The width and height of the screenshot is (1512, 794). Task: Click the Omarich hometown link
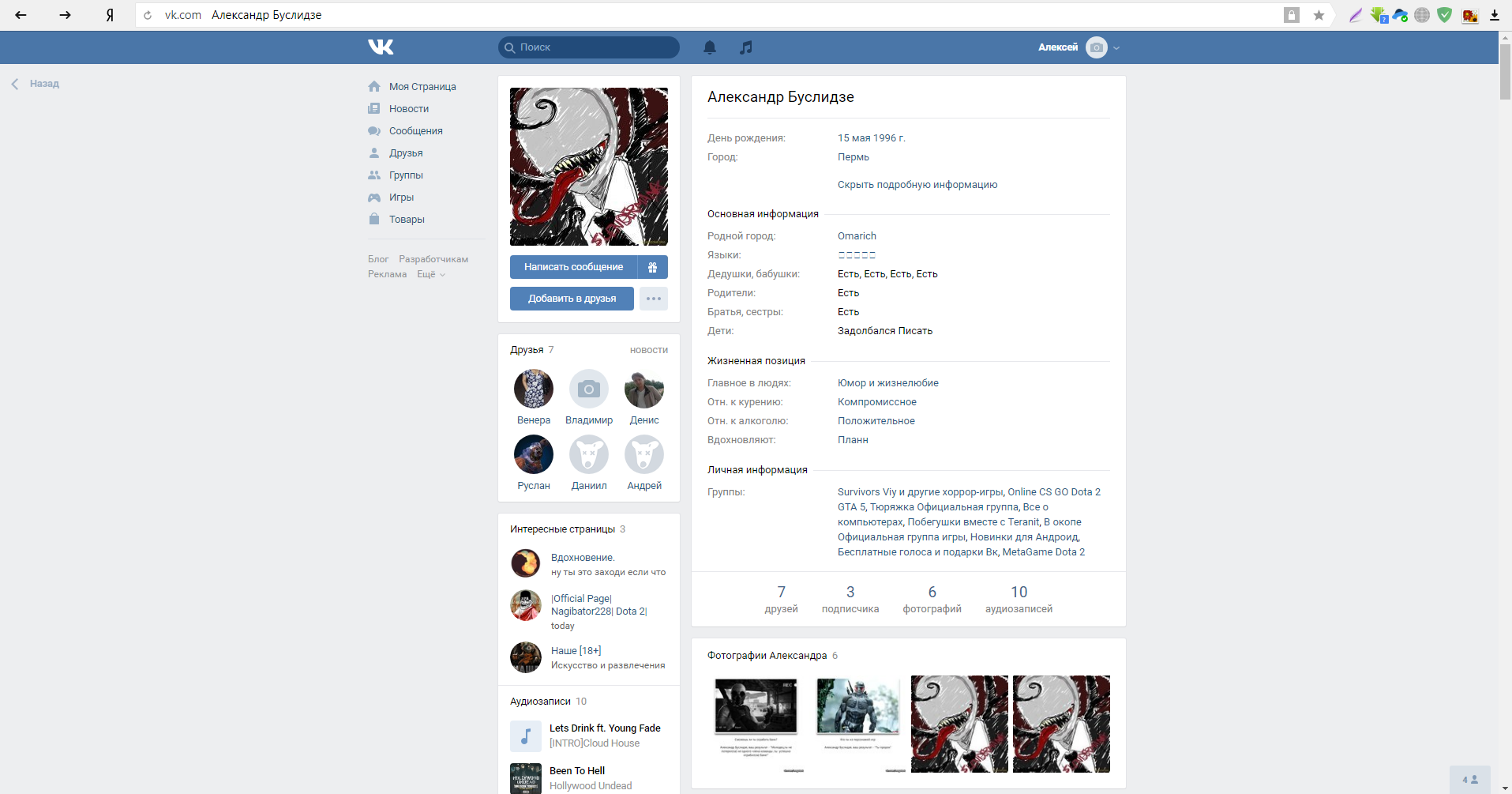tap(857, 236)
